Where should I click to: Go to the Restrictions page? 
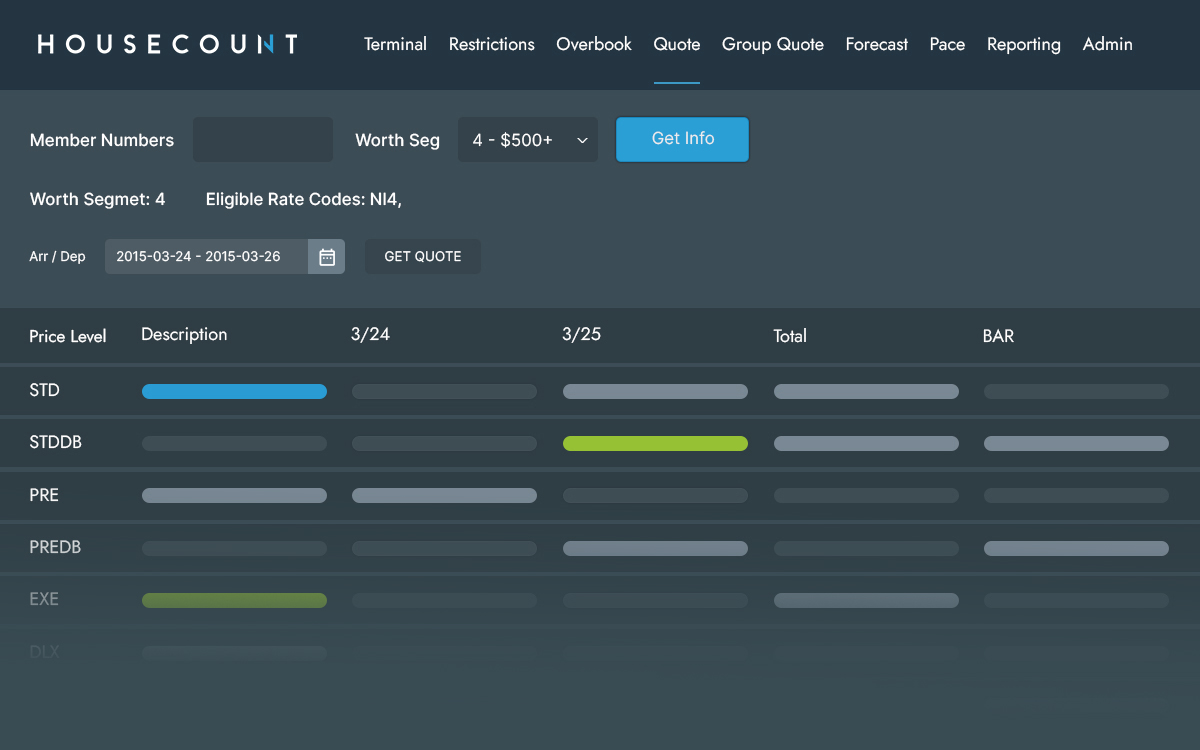pyautogui.click(x=491, y=44)
